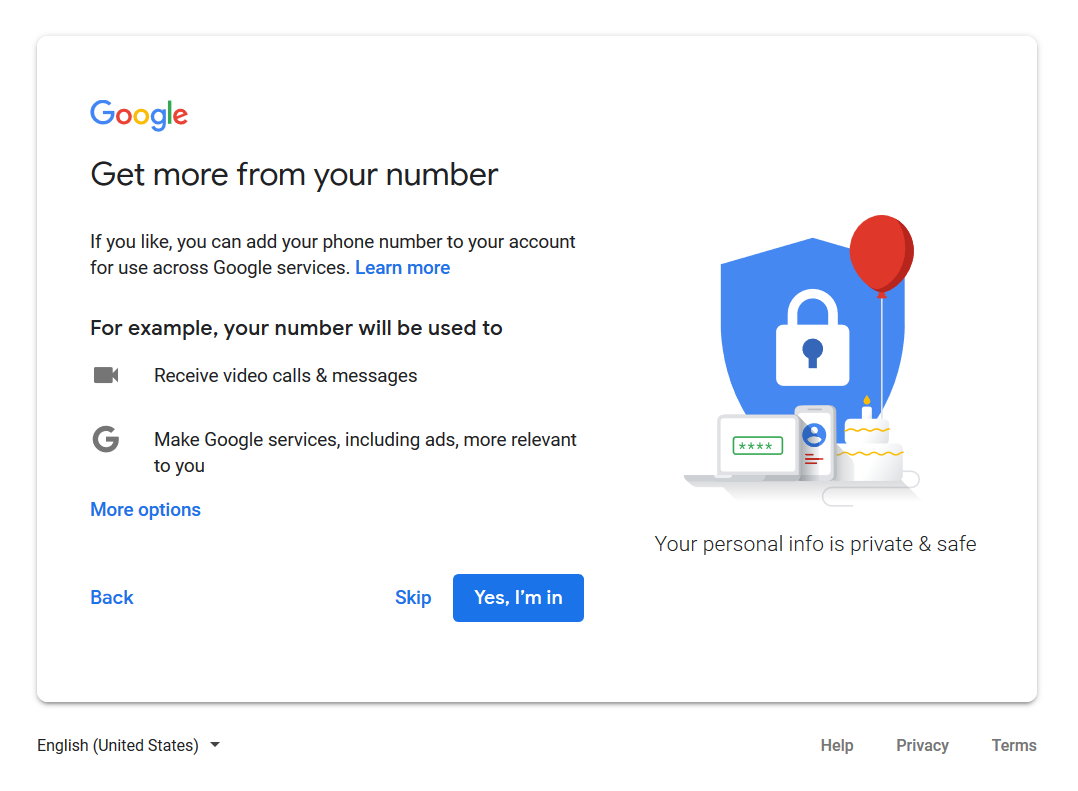Click the birthday cake illustration
Viewport: 1078px width, 791px height.
[869, 444]
